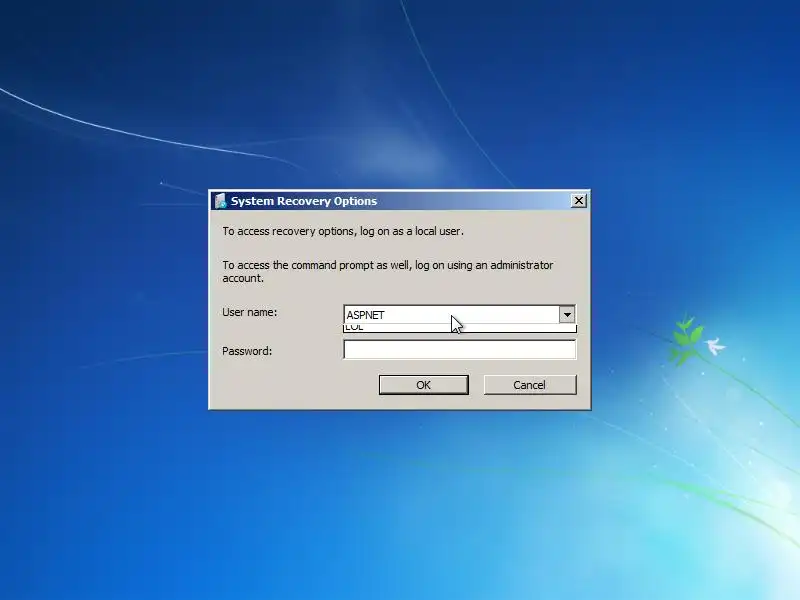
Task: Close the System Recovery Options dialog
Action: 579,201
